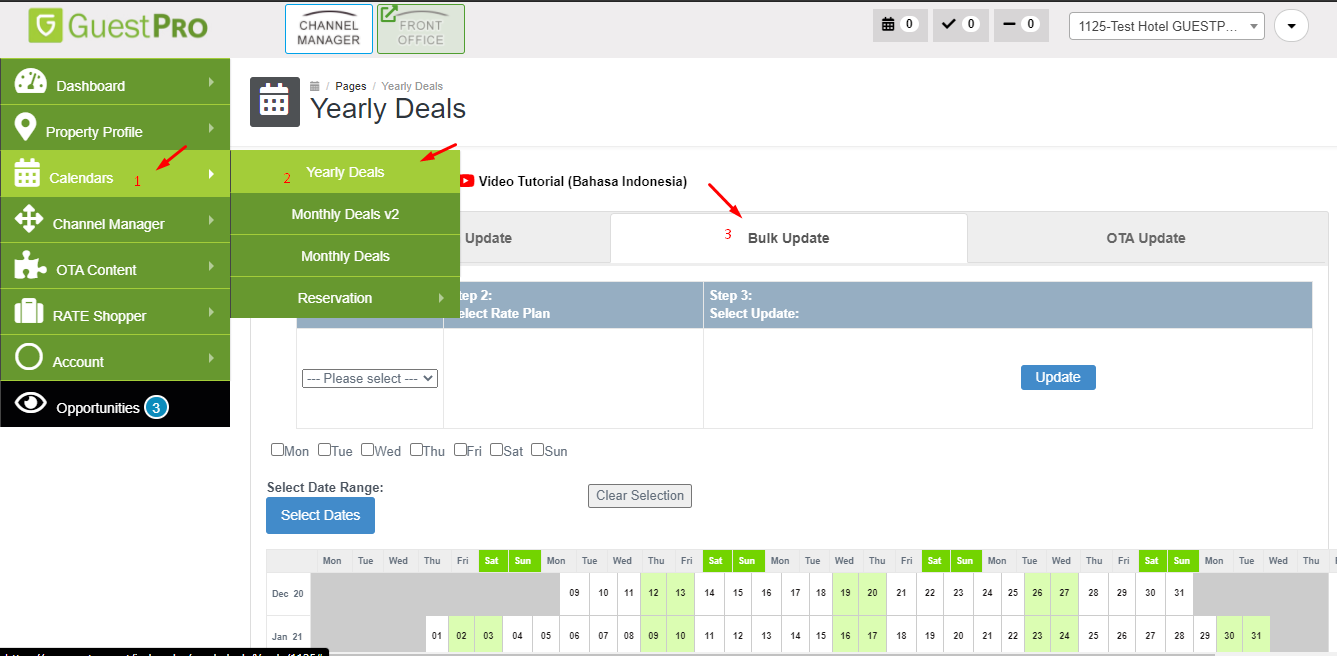The image size is (1337, 656).
Task: Click the Pages breadcrumb link
Action: 351,86
